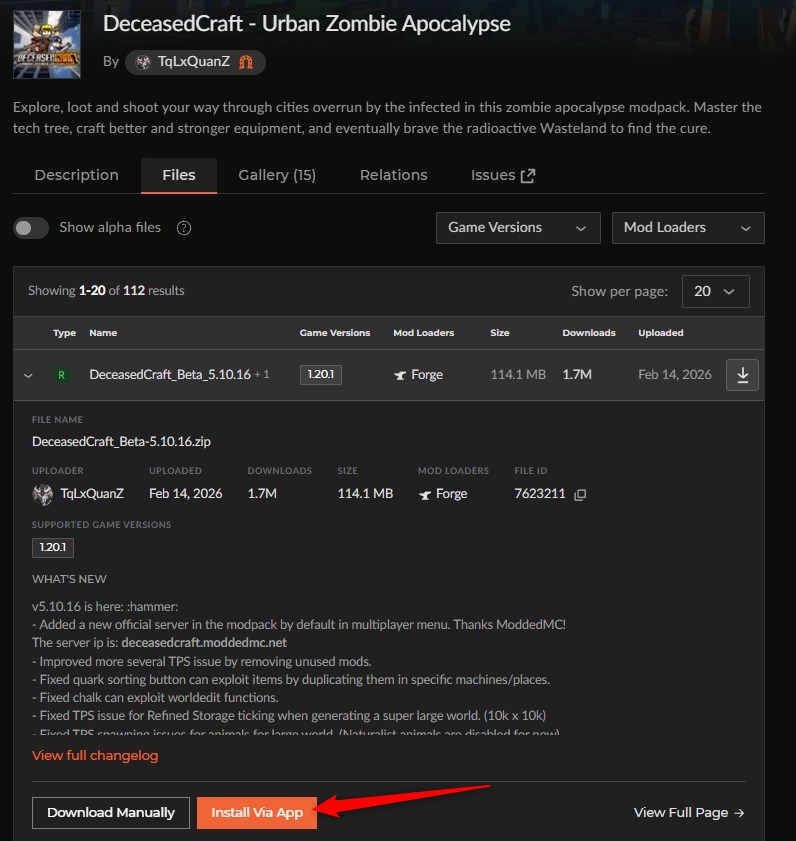Click the help question mark icon
The image size is (796, 841).
pos(184,228)
